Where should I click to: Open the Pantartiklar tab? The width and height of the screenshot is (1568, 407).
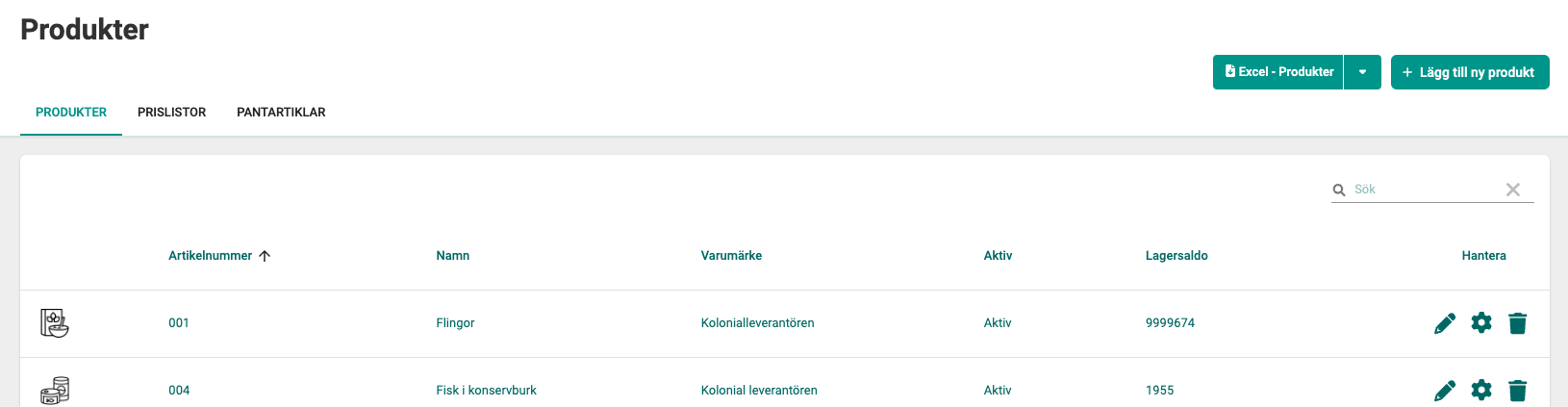coord(281,113)
